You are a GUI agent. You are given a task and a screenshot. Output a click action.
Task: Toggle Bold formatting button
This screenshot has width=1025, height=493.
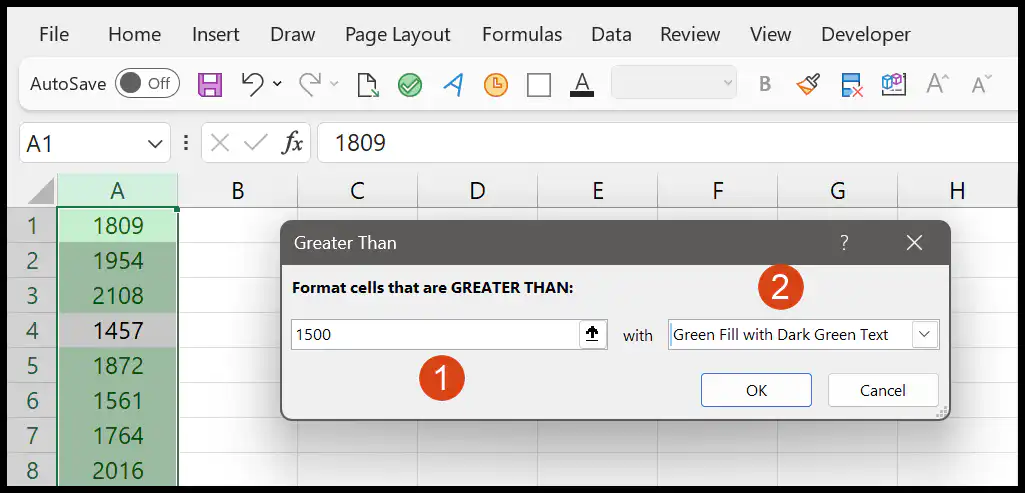[764, 84]
